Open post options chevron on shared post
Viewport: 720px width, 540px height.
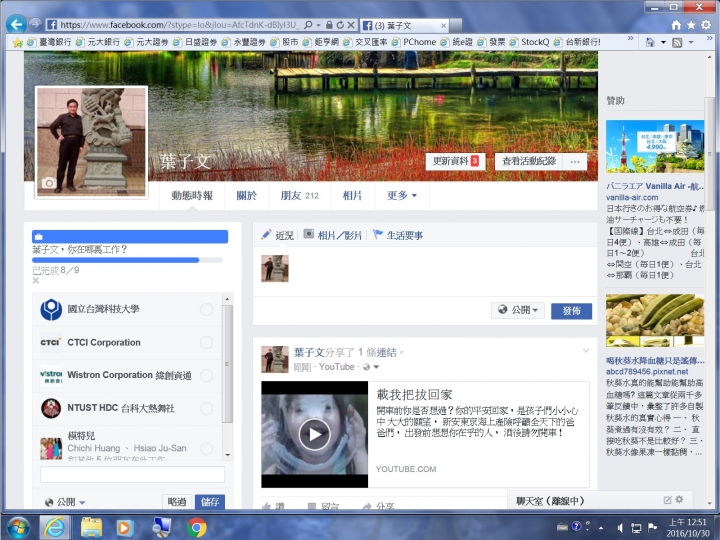click(x=586, y=351)
